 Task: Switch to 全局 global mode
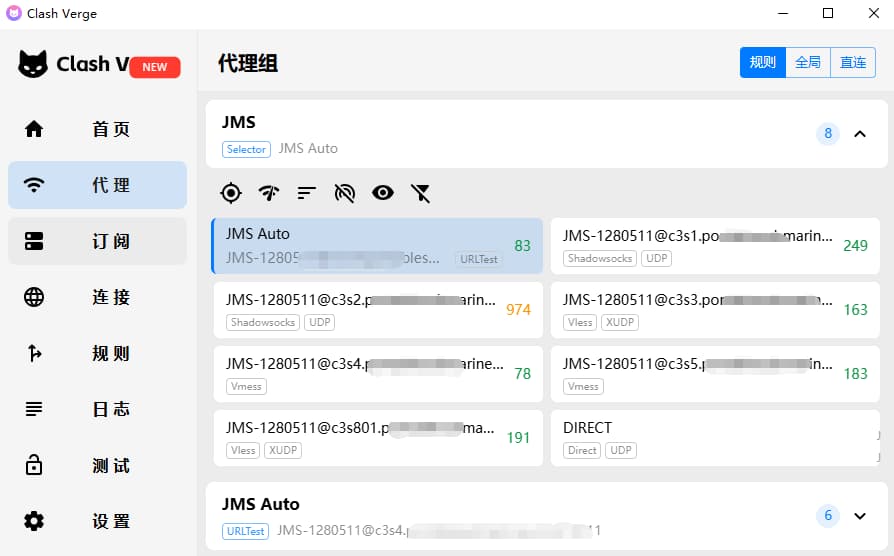[808, 62]
